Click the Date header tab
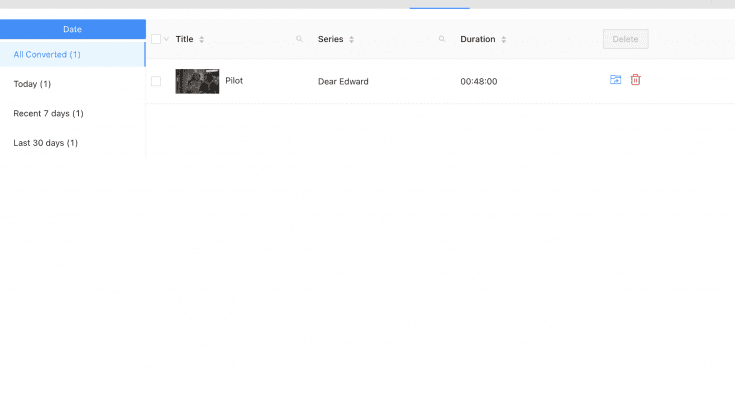 (73, 29)
